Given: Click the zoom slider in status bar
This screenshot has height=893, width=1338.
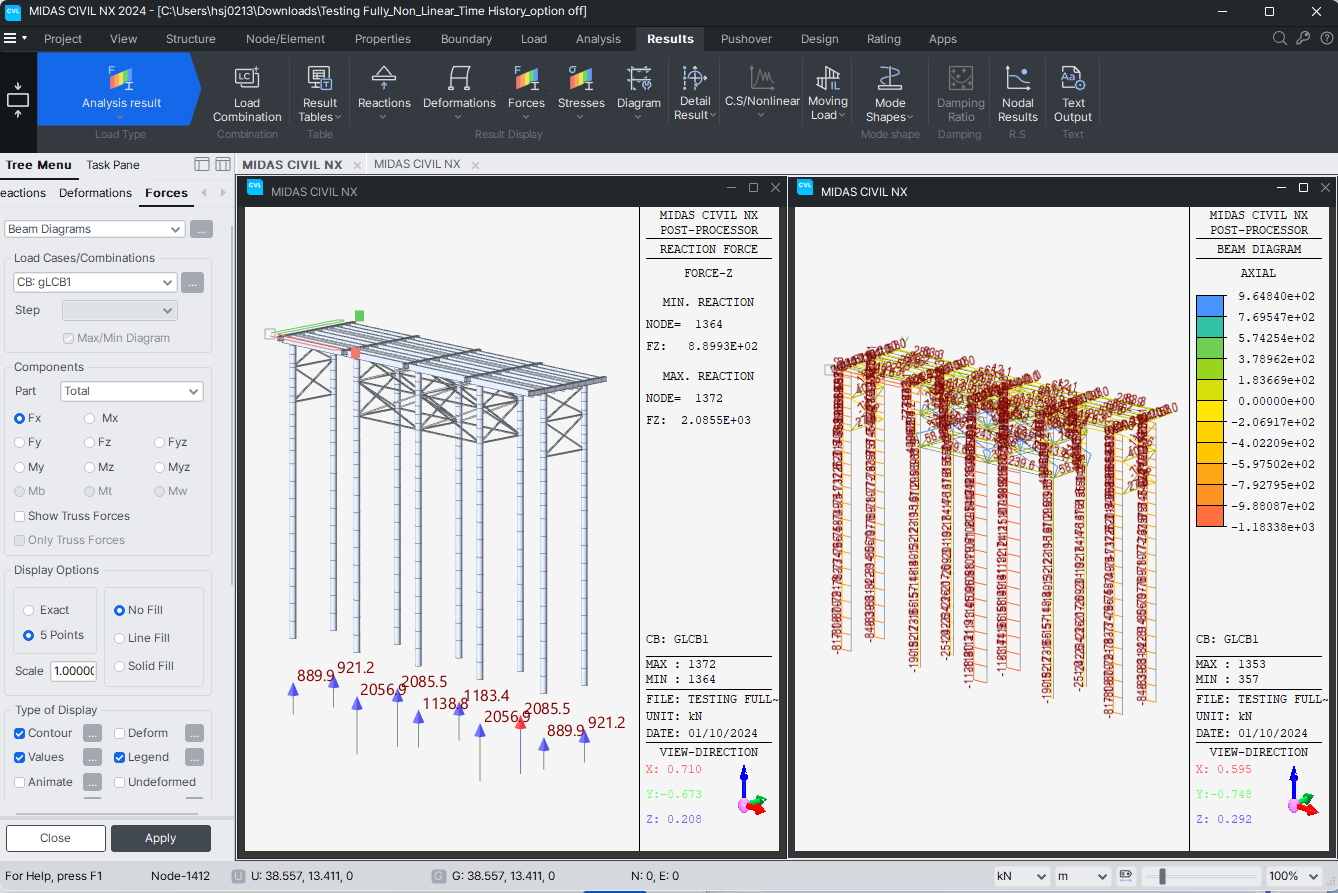Looking at the screenshot, I should [1162, 876].
